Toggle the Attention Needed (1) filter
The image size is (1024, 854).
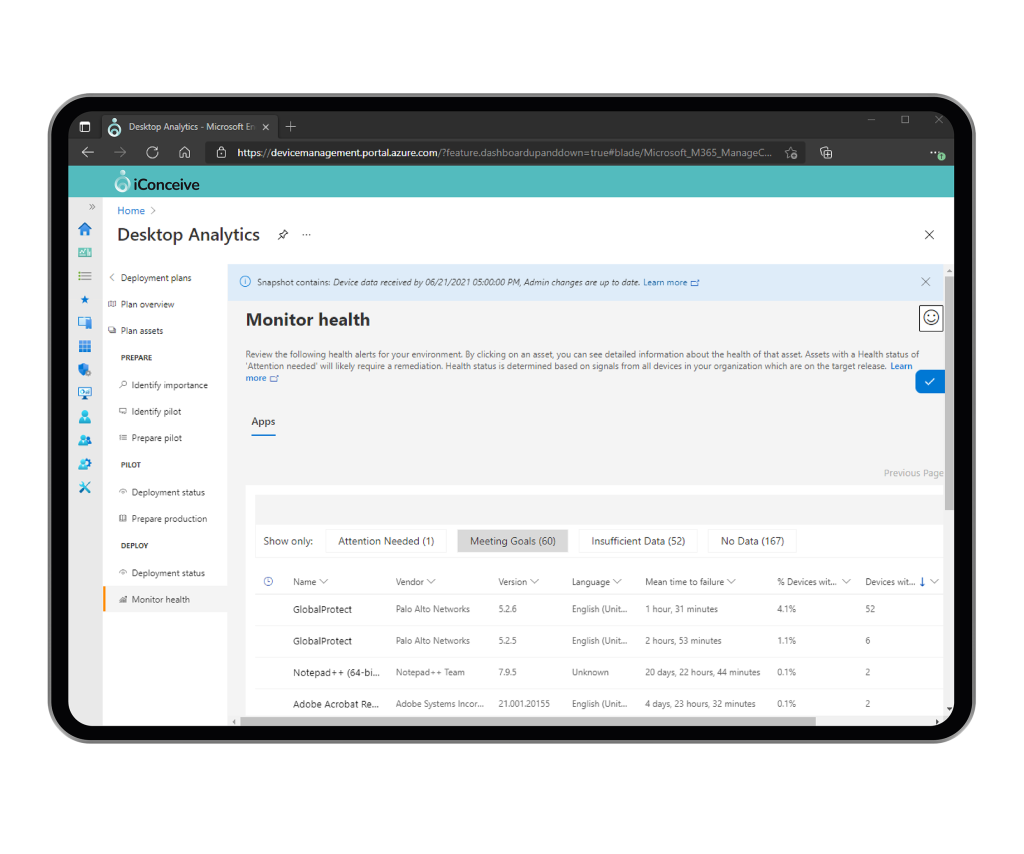(x=386, y=541)
